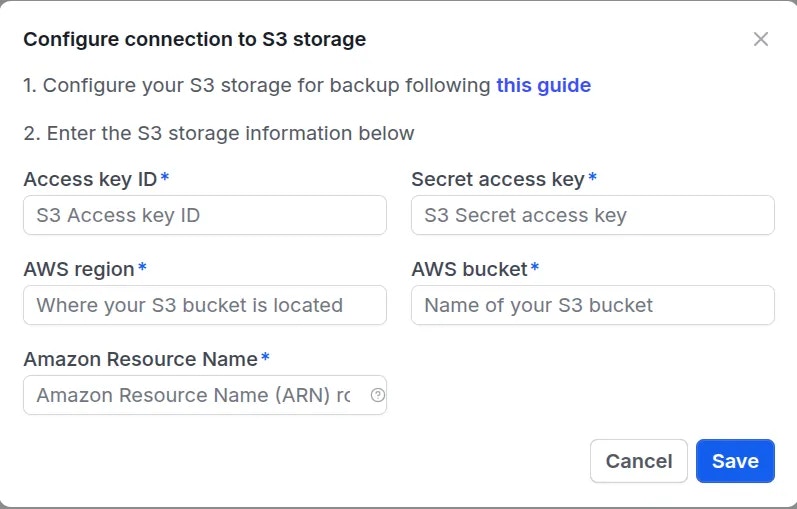Click the required asterisk beside Access key ID
This screenshot has height=509, width=797.
click(x=165, y=178)
